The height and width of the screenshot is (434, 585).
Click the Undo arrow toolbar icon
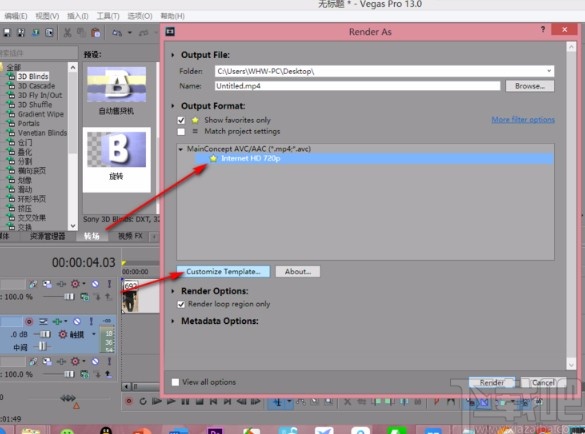click(x=117, y=33)
